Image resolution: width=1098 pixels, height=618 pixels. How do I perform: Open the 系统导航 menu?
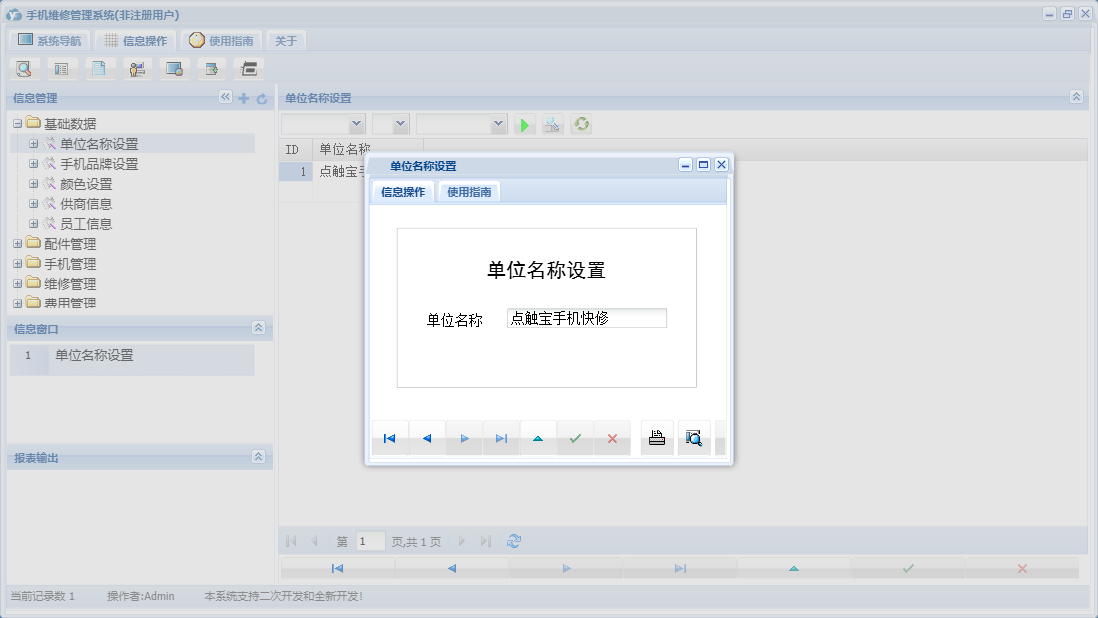[48, 40]
